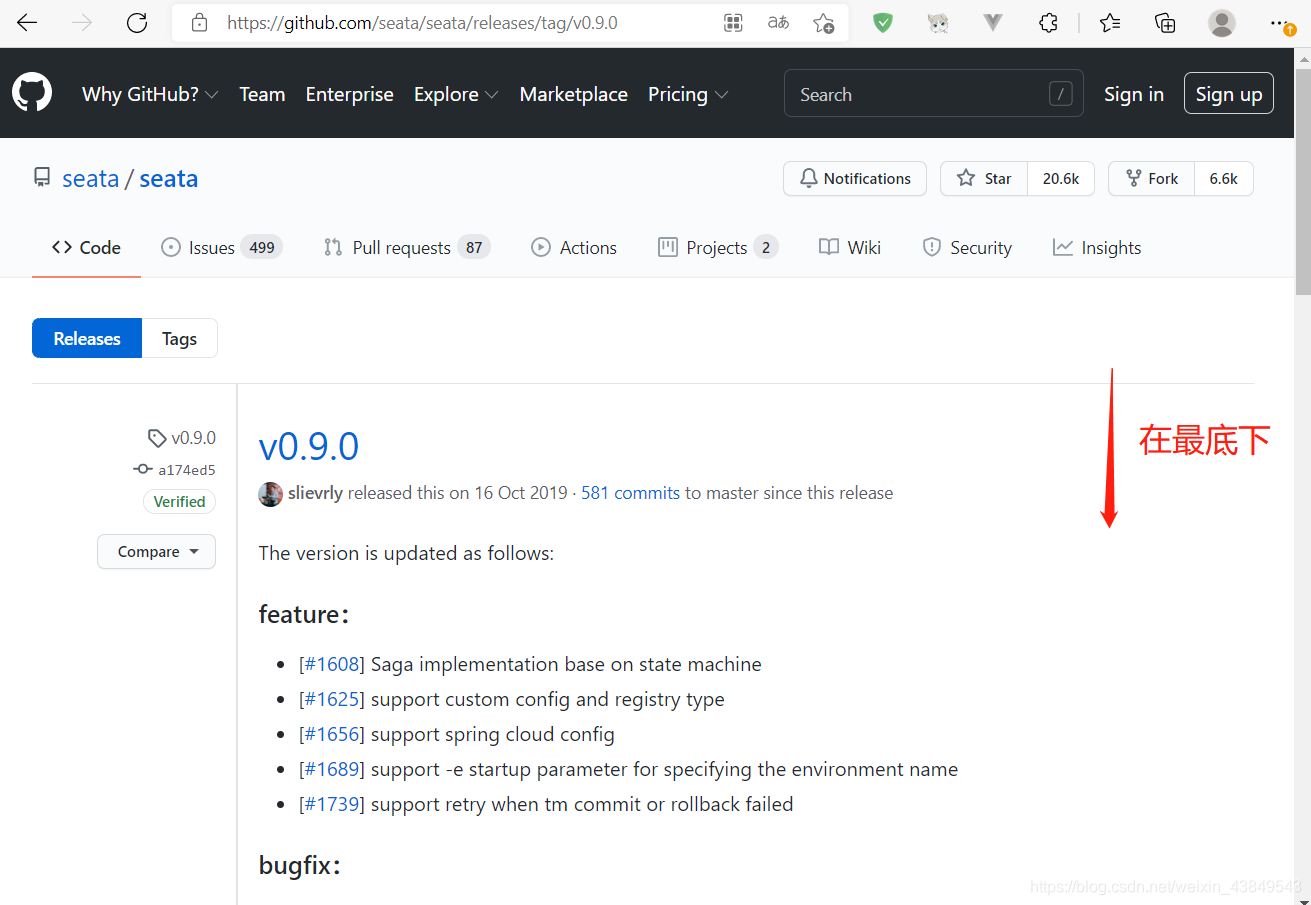Click the translate page icon
The height and width of the screenshot is (905, 1311).
(778, 23)
